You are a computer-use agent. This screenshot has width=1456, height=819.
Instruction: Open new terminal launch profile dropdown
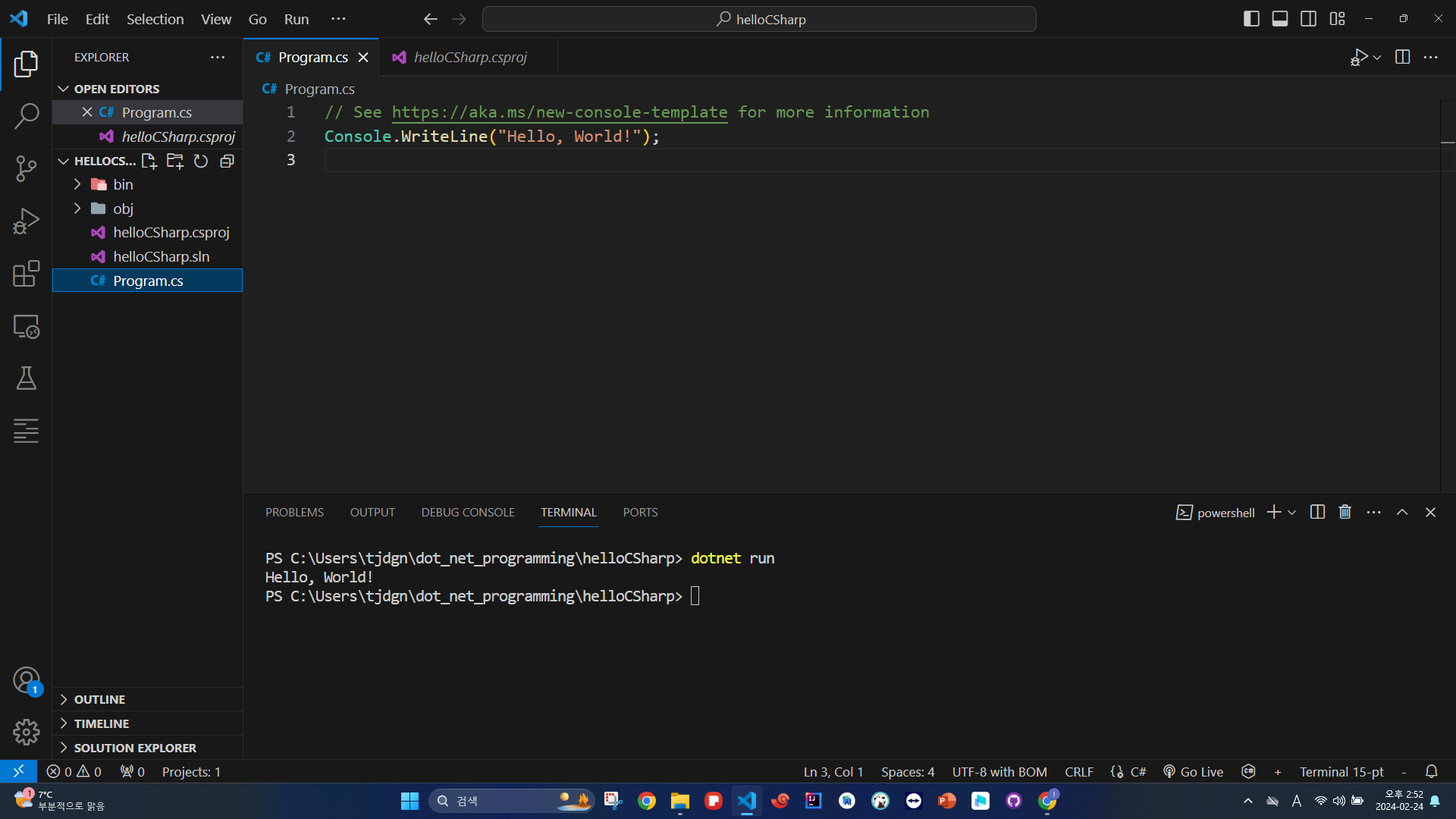pos(1292,513)
